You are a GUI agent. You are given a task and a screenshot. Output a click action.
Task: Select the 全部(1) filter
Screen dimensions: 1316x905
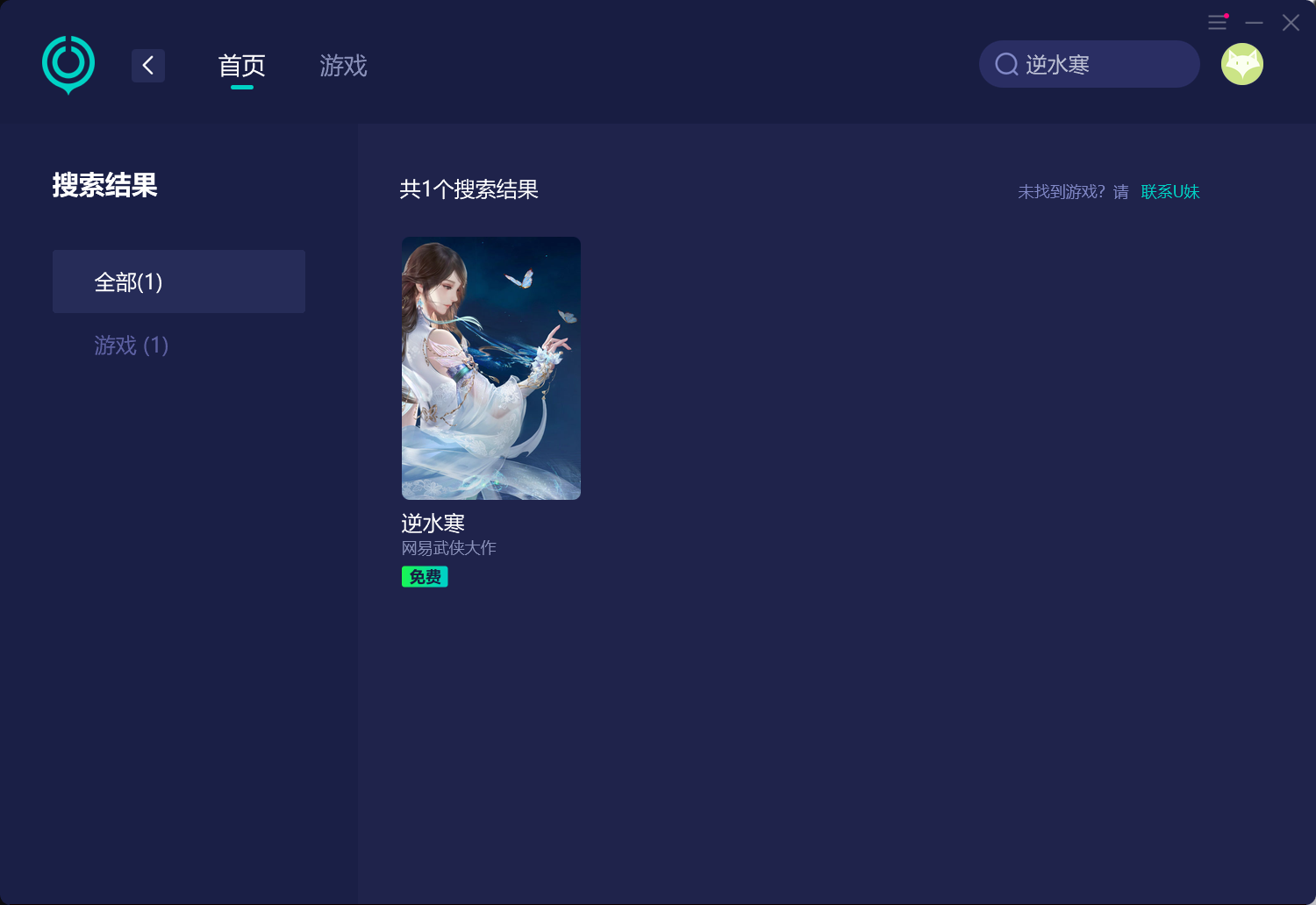coord(179,281)
